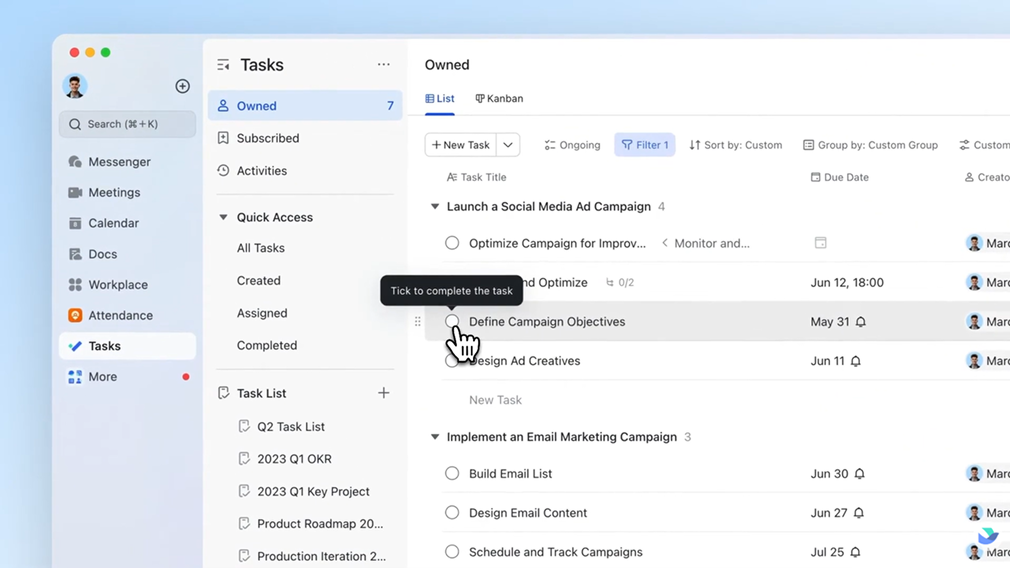Mark Build Email List task complete
The image size is (1010, 568).
coord(452,474)
